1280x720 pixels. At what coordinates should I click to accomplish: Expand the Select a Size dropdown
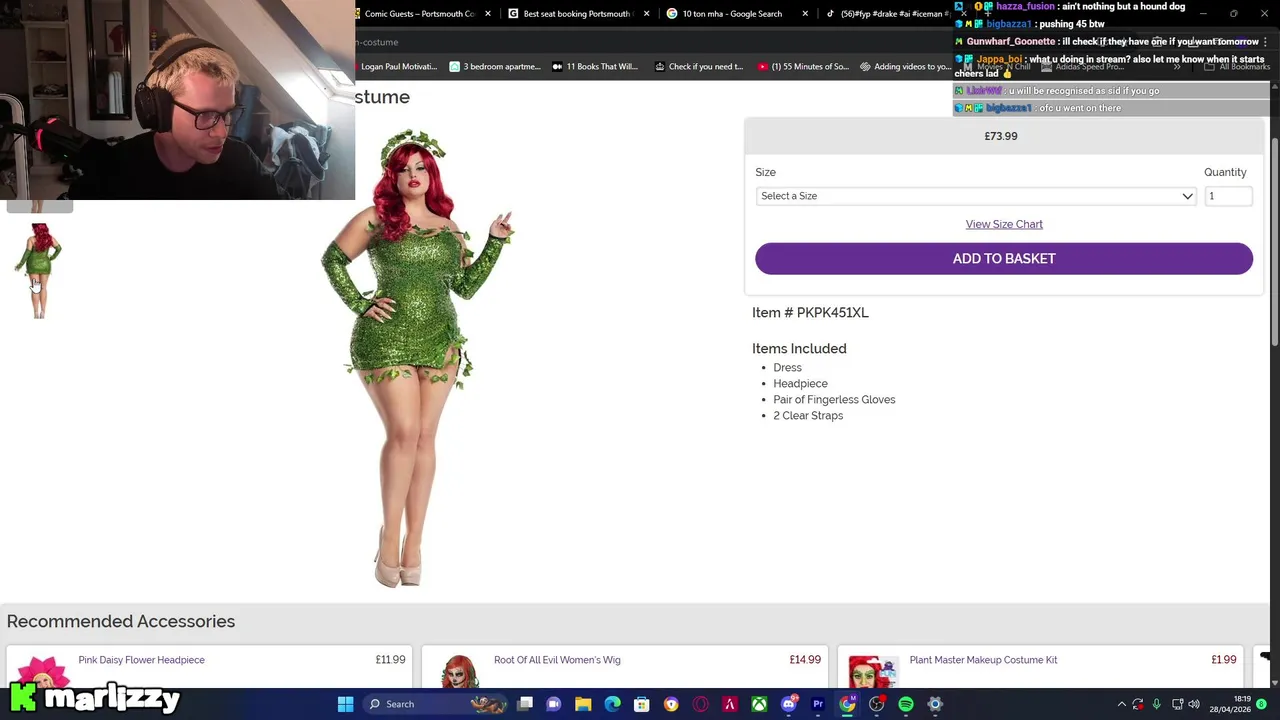pos(976,196)
